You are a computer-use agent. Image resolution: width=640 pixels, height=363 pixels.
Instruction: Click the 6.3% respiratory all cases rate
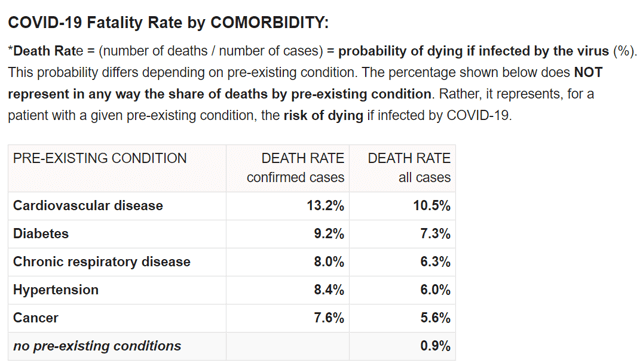point(436,262)
